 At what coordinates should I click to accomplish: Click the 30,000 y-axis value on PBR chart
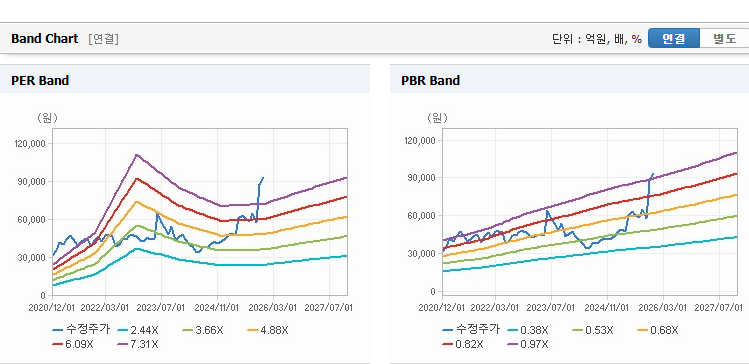coord(421,253)
